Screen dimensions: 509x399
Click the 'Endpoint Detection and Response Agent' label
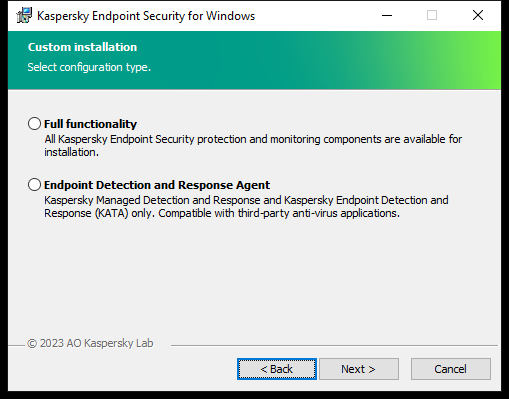[x=157, y=185]
